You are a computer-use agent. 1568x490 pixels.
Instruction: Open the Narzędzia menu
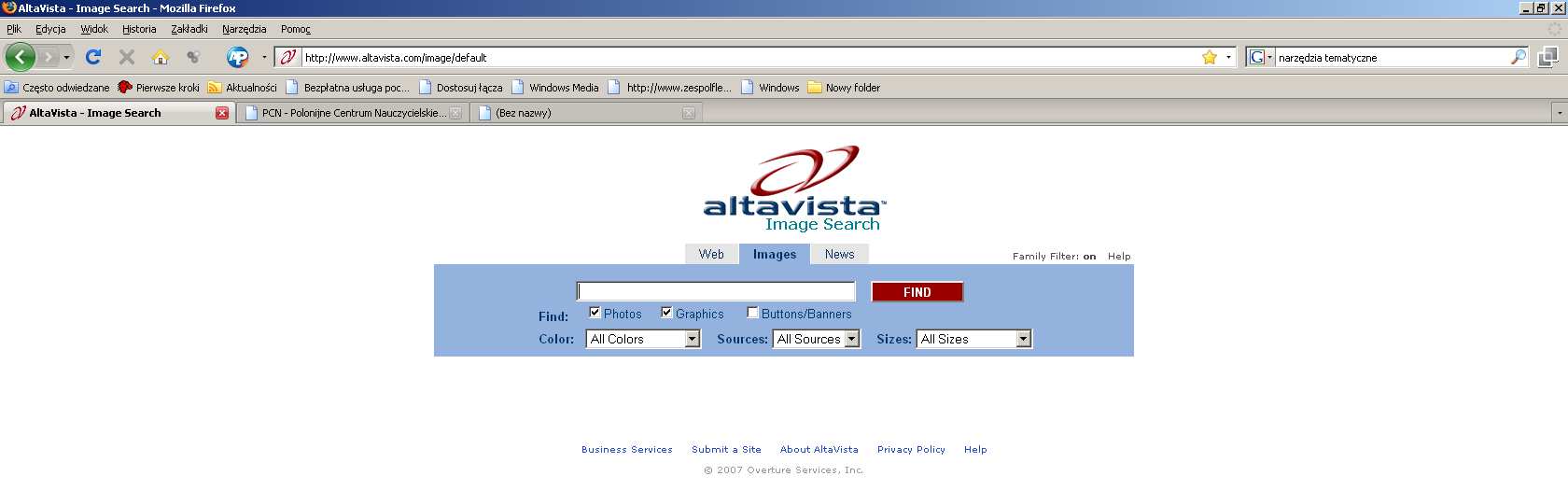[x=245, y=29]
